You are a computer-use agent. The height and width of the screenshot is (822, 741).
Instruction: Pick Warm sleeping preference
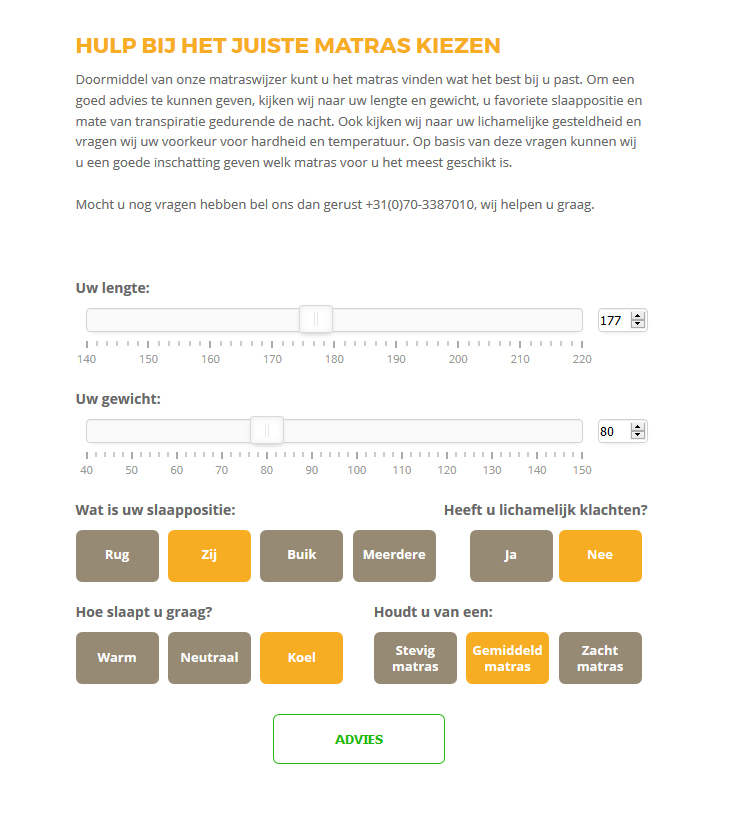coord(117,658)
